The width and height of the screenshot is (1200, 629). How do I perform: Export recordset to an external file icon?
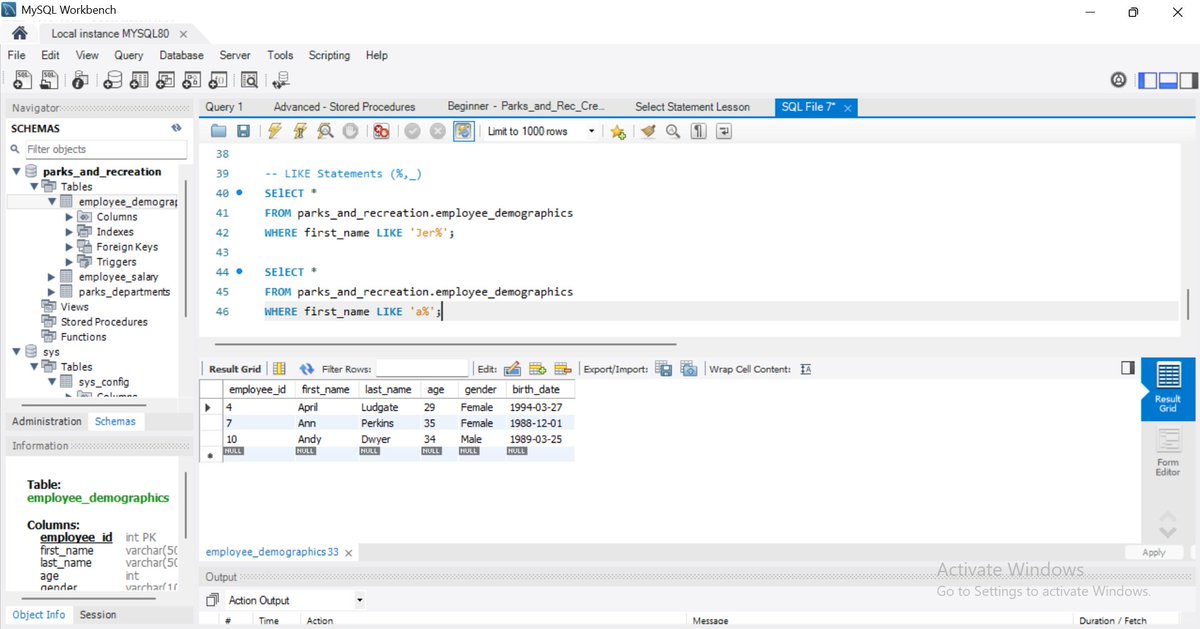tap(664, 370)
